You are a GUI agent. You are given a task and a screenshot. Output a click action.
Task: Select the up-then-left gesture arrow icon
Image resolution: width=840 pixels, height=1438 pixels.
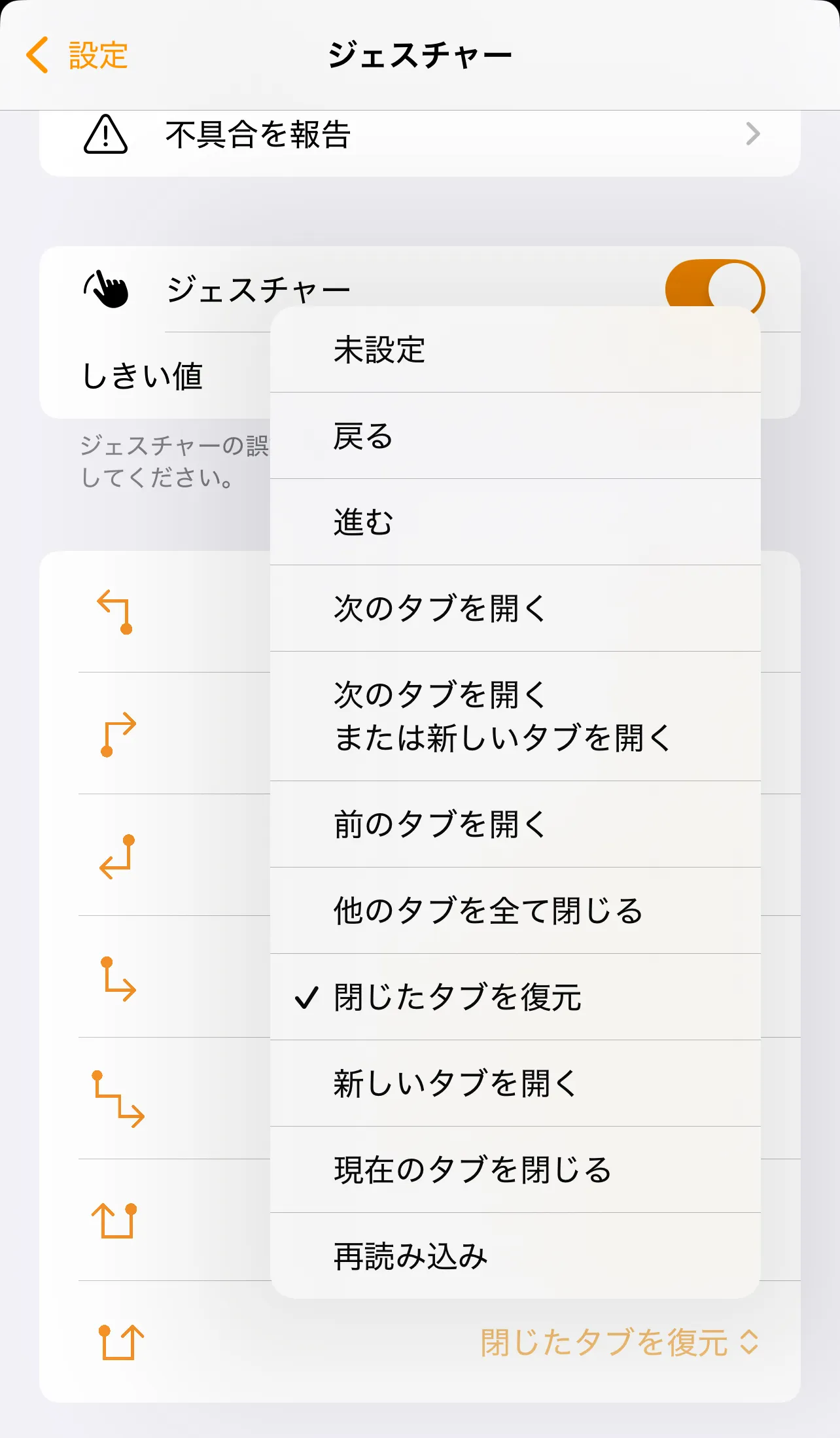point(116,612)
